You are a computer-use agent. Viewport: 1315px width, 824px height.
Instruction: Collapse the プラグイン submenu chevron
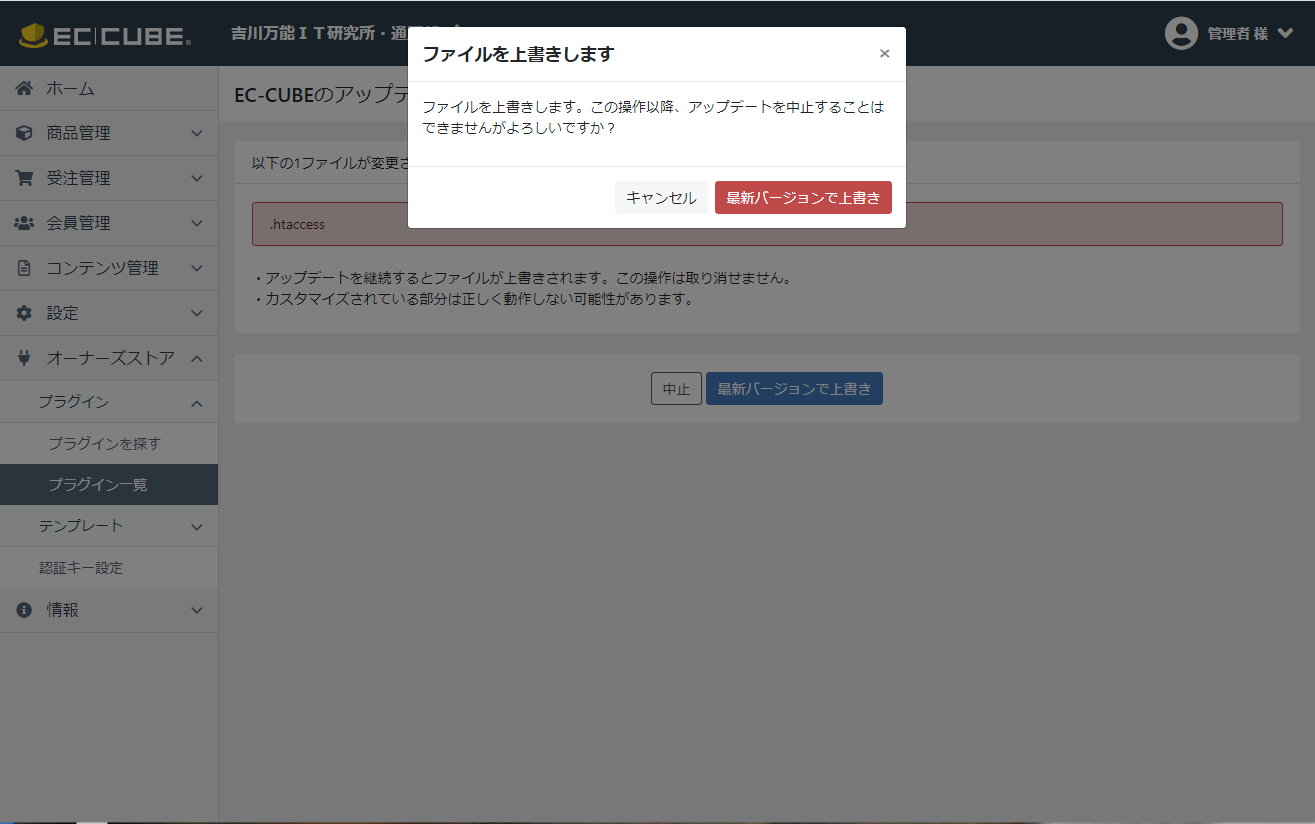pyautogui.click(x=197, y=402)
